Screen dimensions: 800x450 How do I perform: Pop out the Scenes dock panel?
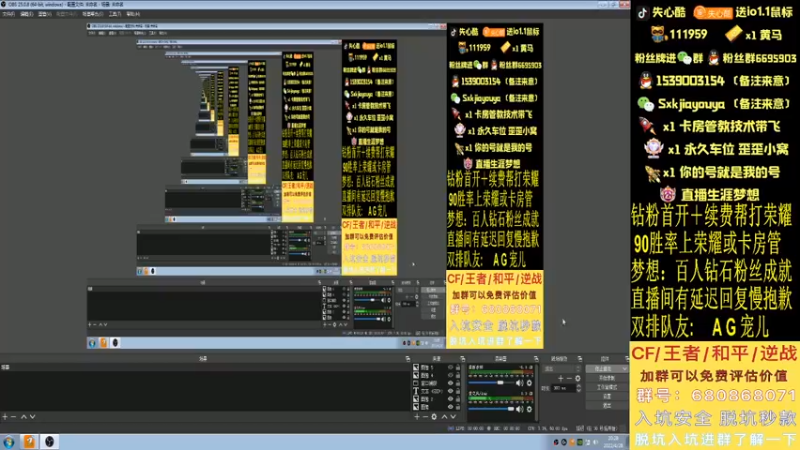pos(408,359)
